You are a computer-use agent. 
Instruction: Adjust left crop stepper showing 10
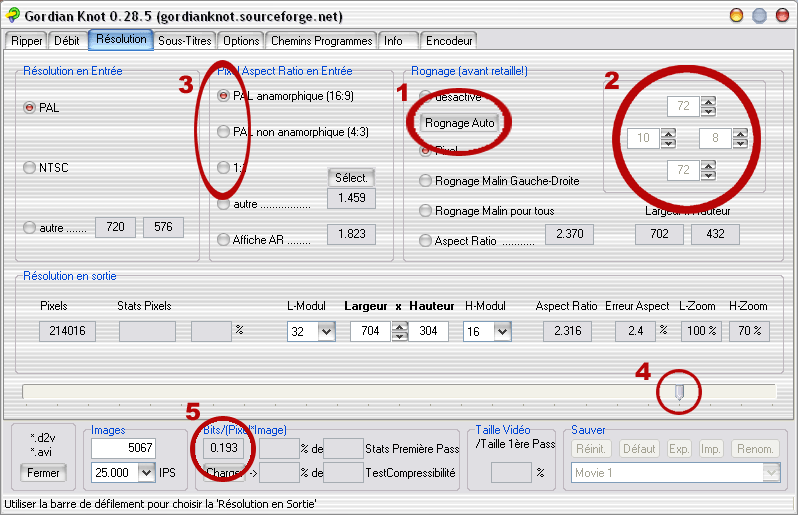pos(668,138)
